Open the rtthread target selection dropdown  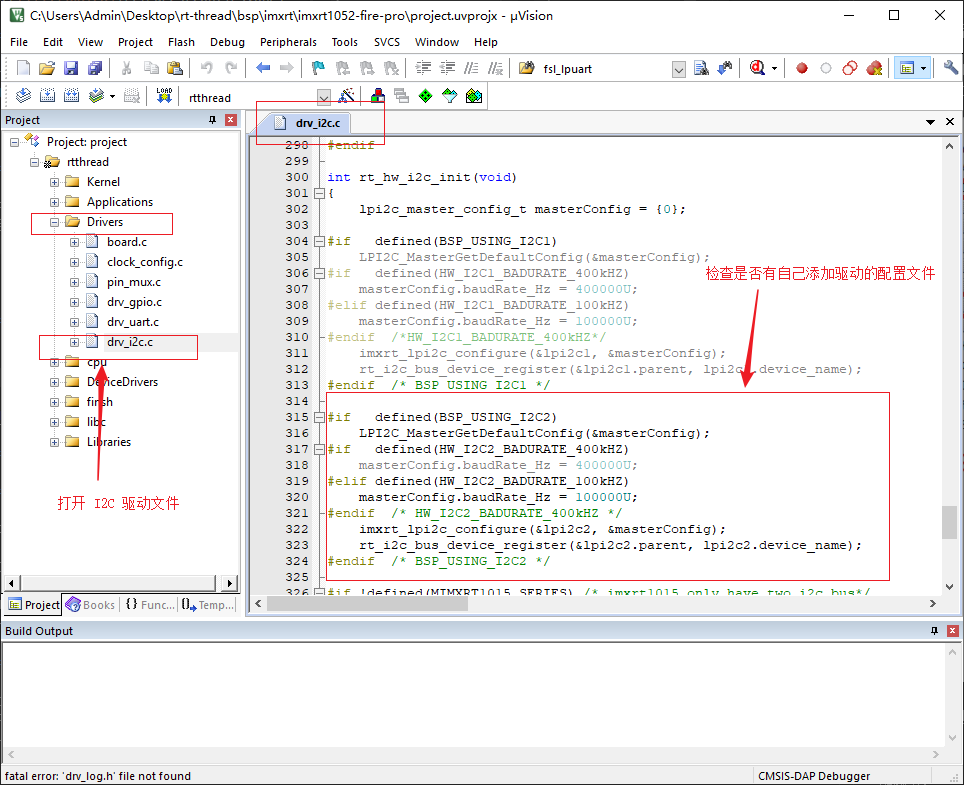[324, 97]
